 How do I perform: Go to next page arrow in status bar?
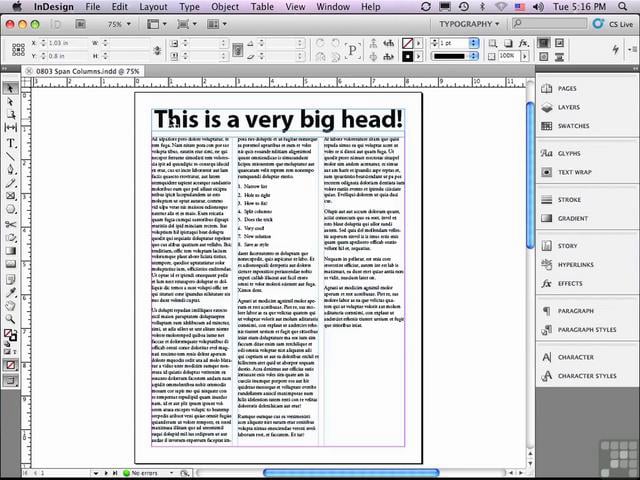(x=106, y=473)
